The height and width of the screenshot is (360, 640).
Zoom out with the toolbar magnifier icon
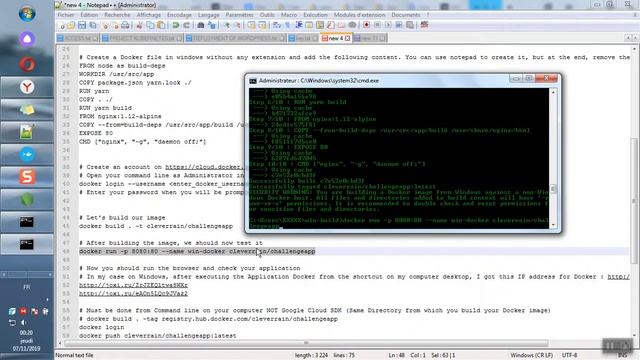pos(238,25)
